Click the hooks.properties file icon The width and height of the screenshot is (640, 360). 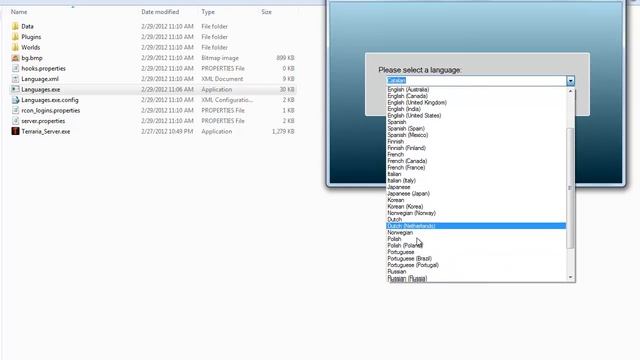[x=15, y=68]
